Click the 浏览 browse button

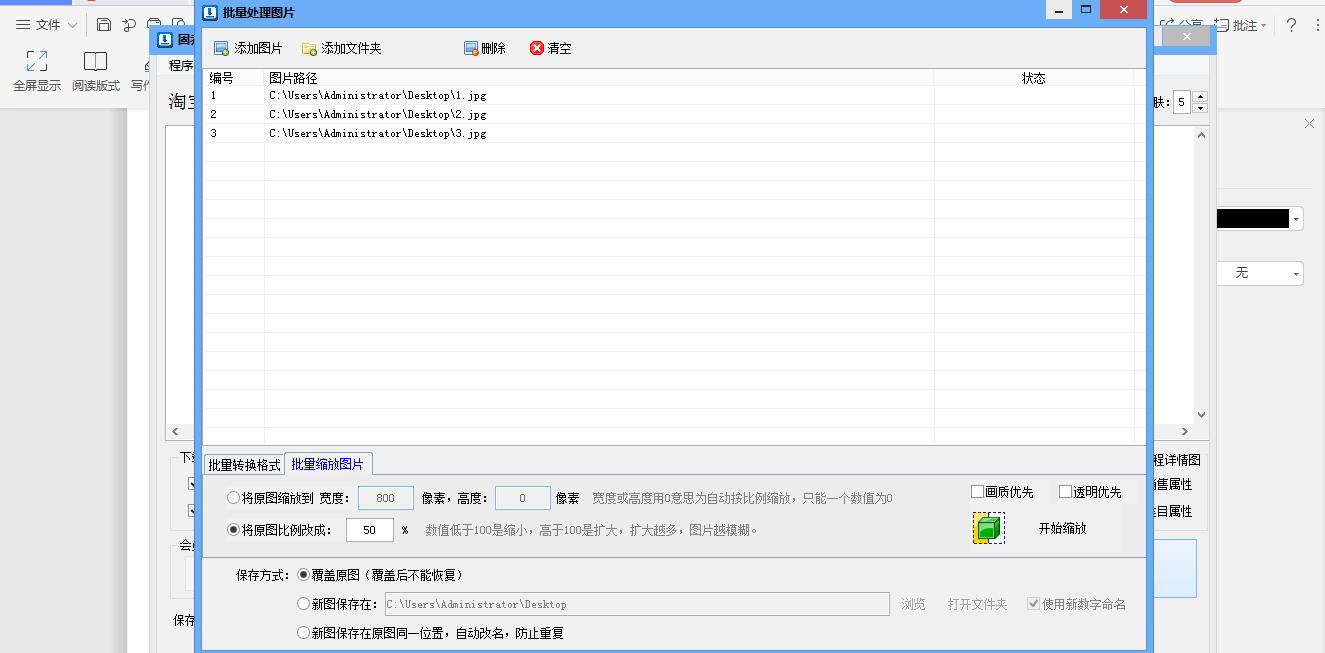click(x=911, y=603)
